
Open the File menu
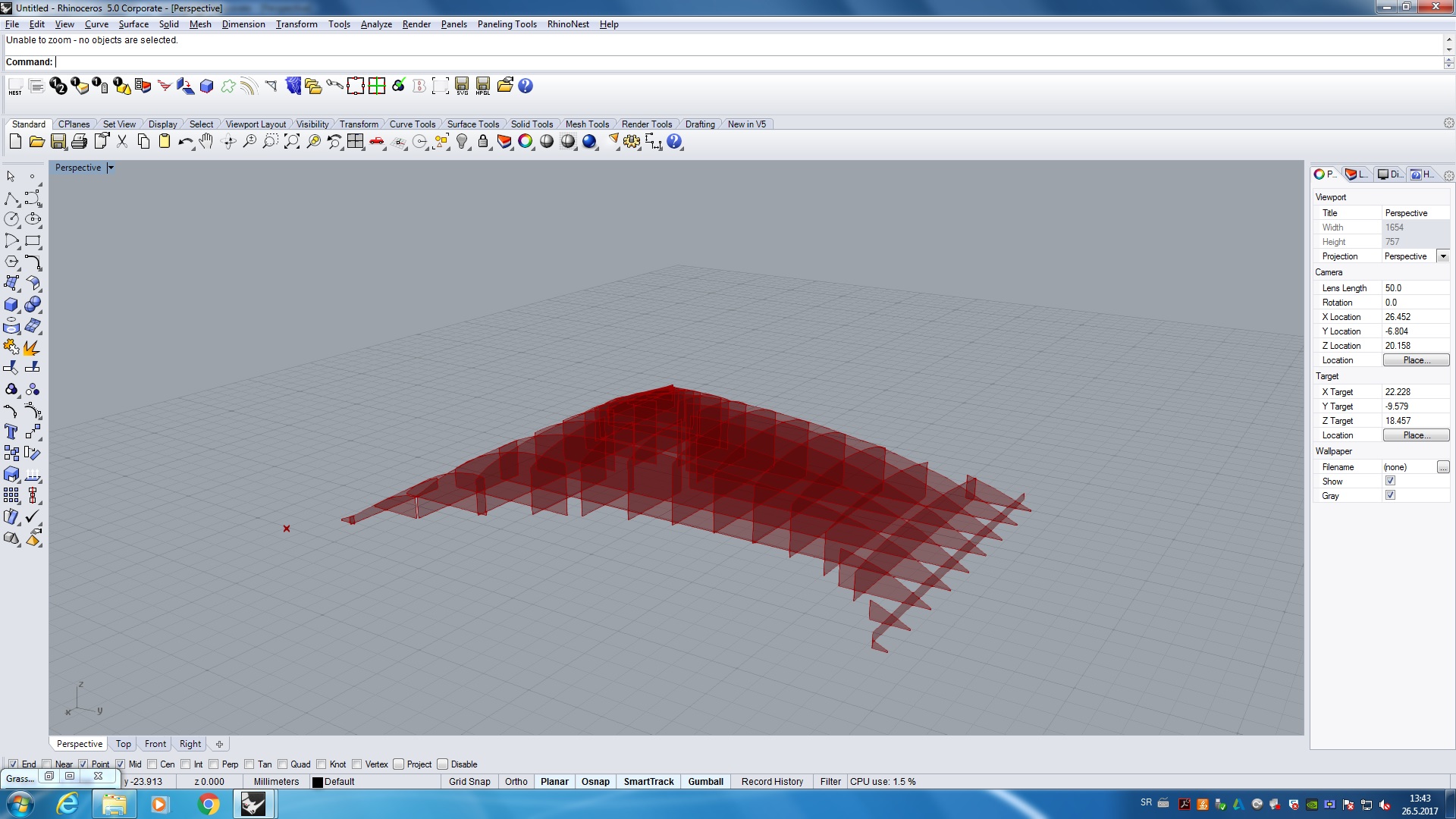[12, 24]
